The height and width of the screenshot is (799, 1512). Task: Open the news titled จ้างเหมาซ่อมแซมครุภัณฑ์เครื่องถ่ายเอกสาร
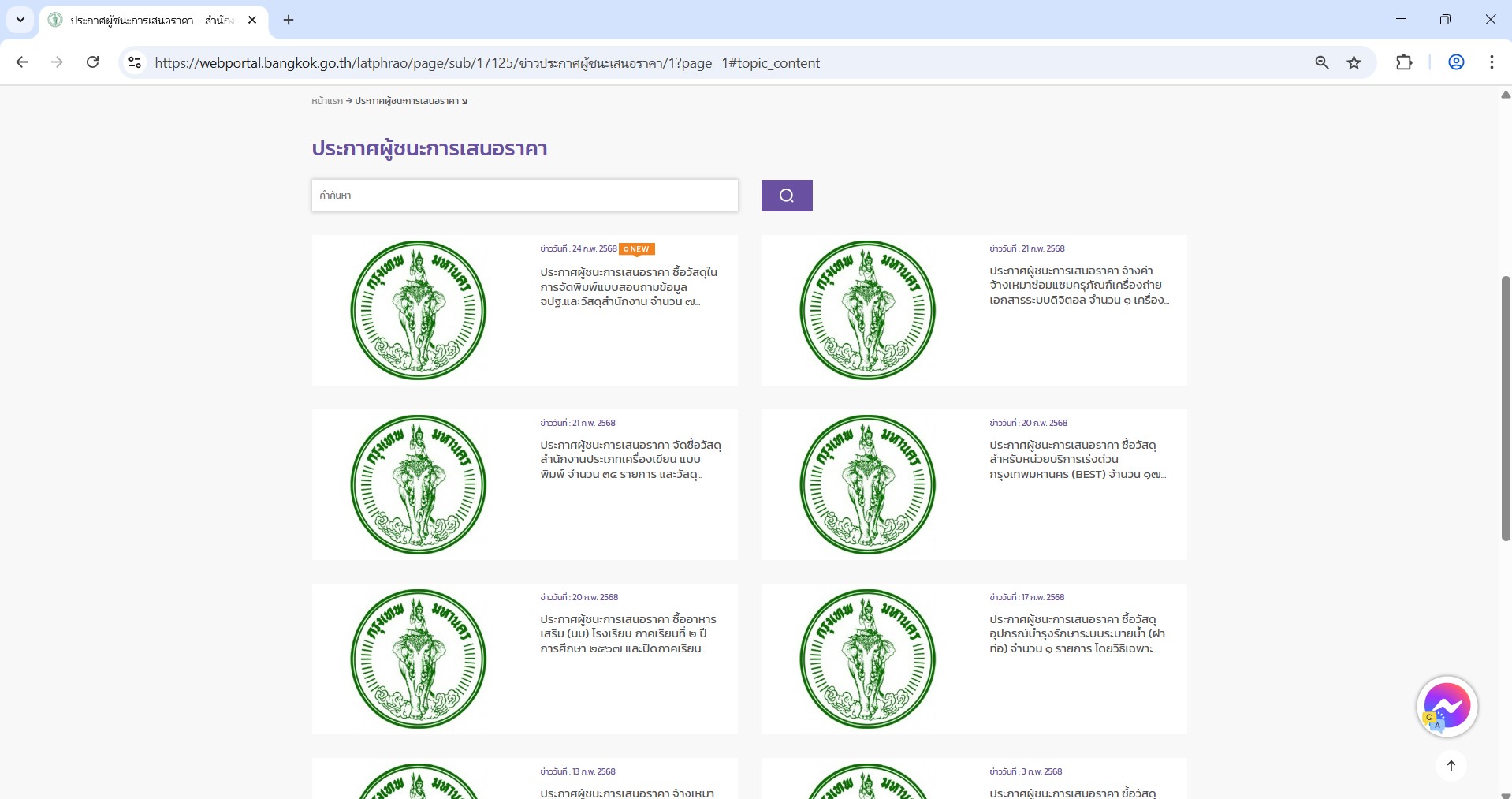(1078, 285)
